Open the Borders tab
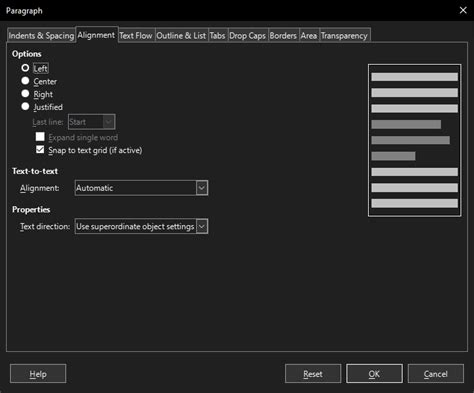 pos(283,36)
